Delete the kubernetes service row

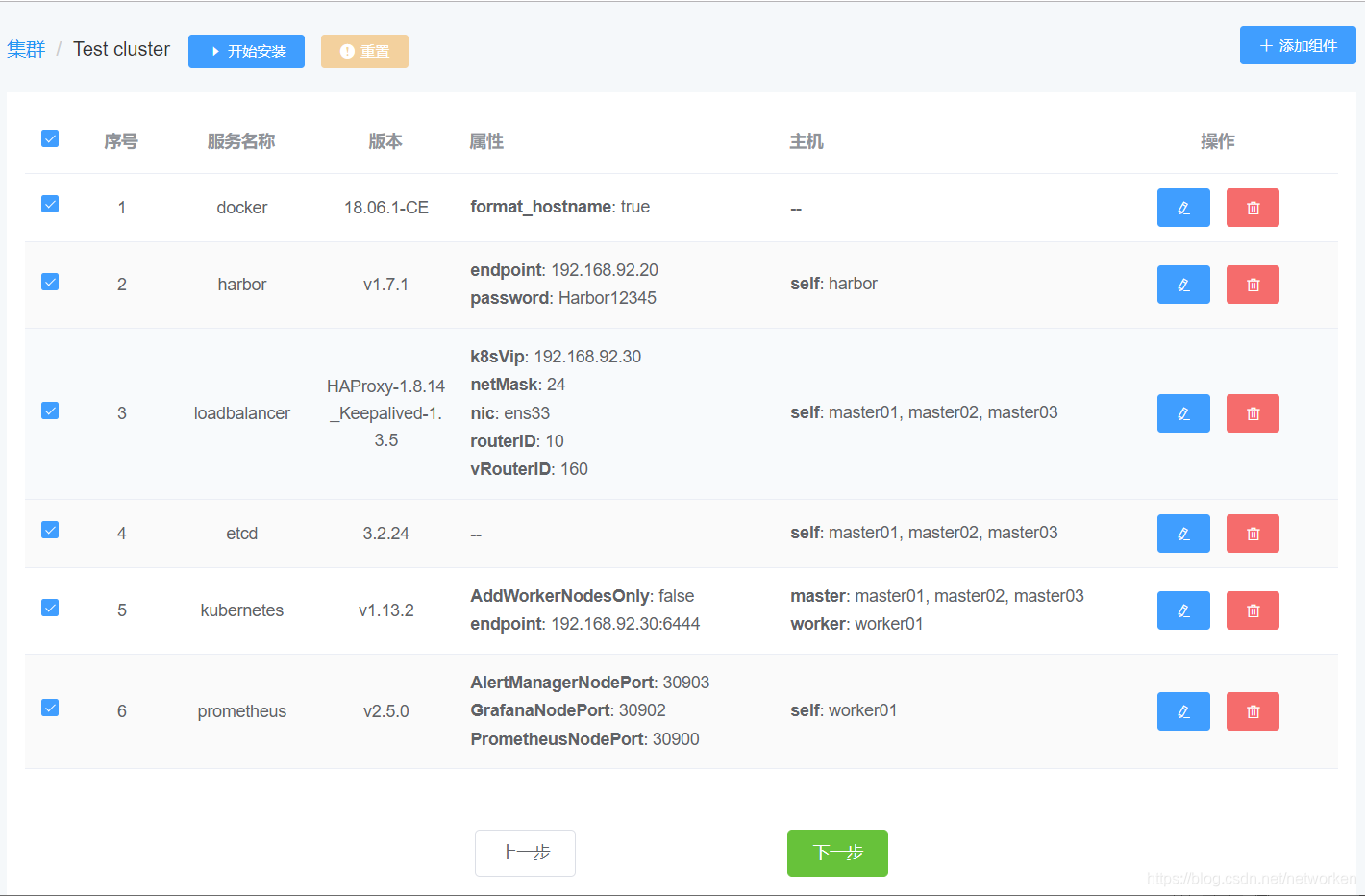coord(1253,610)
